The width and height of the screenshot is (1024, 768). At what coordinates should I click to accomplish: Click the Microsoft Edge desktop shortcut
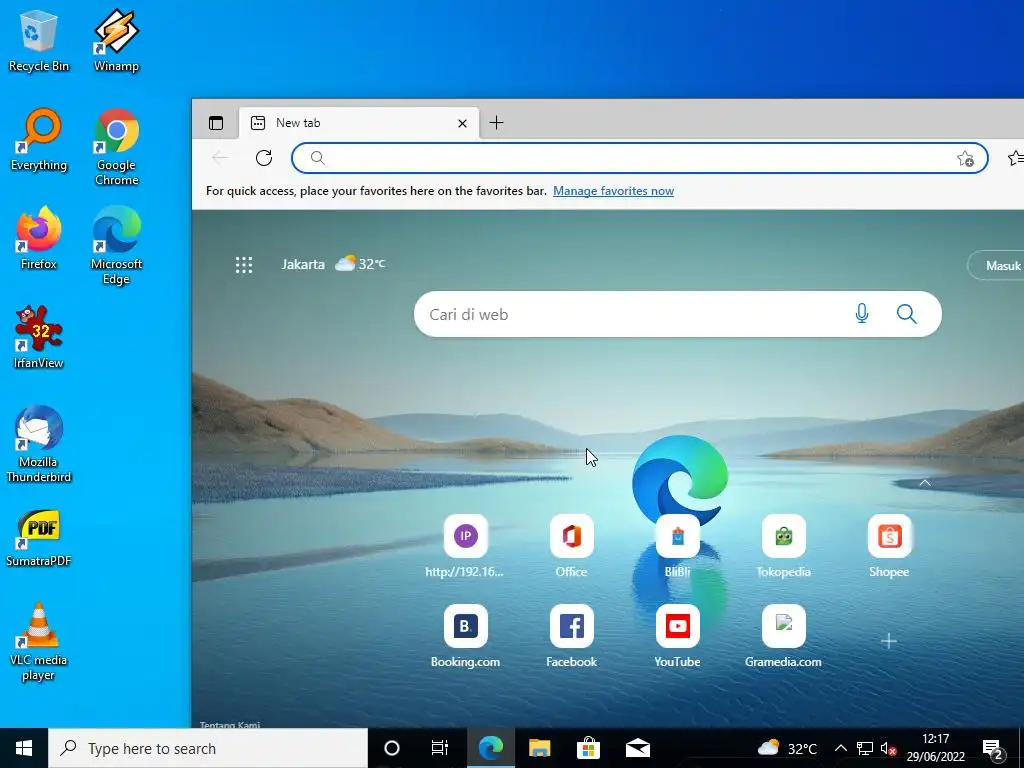(x=116, y=246)
